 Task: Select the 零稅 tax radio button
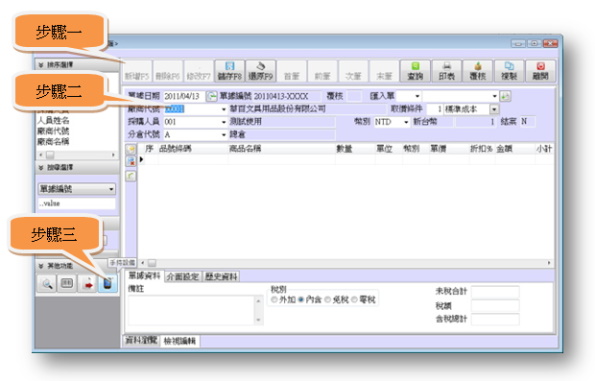tap(354, 300)
